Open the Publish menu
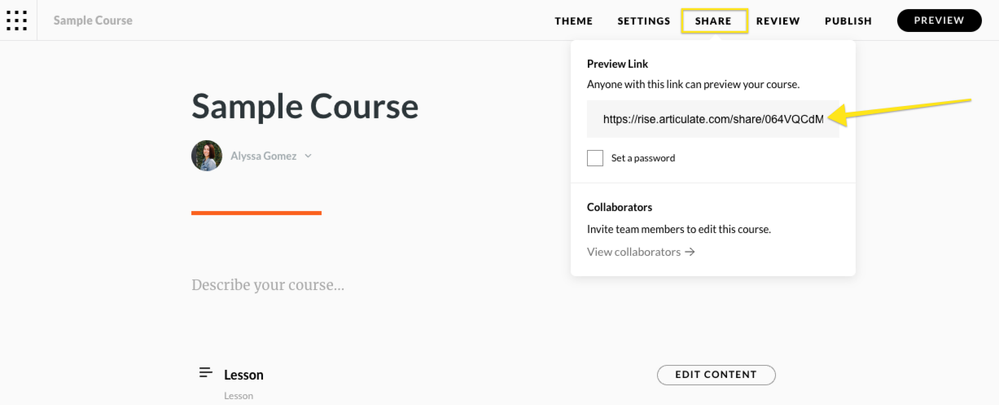The image size is (999, 405). tap(848, 21)
